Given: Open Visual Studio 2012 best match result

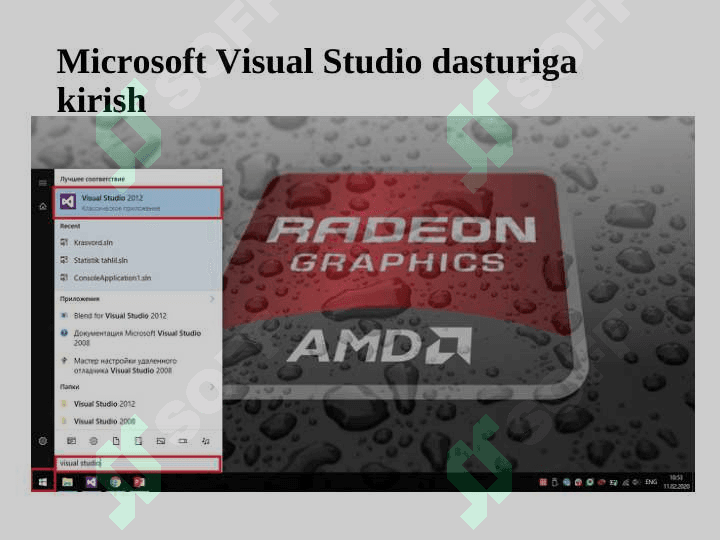Looking at the screenshot, I should tap(138, 202).
